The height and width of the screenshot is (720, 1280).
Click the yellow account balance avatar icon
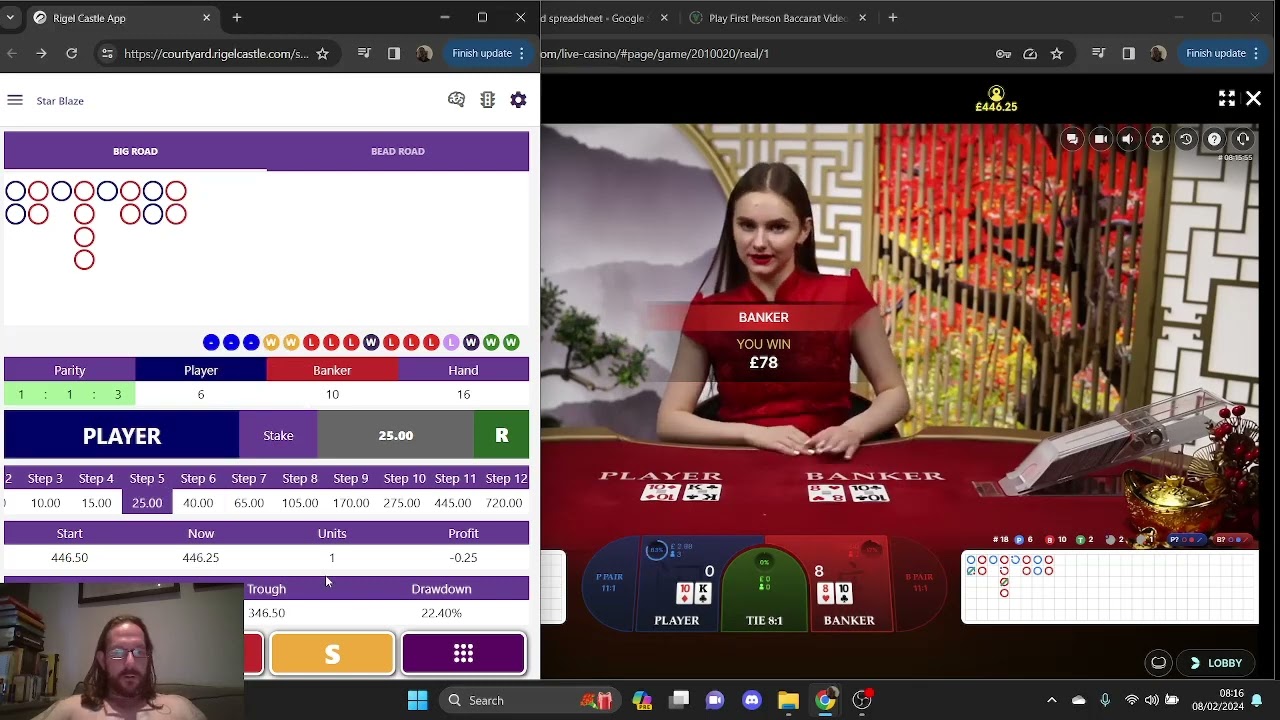996,93
